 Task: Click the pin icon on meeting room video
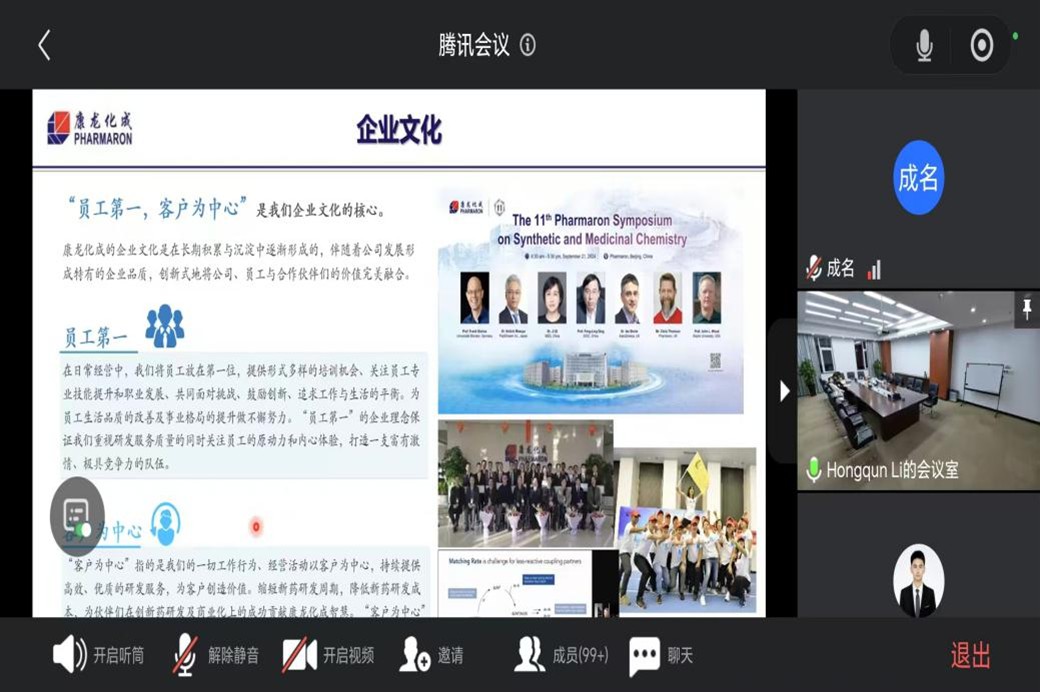point(1025,309)
